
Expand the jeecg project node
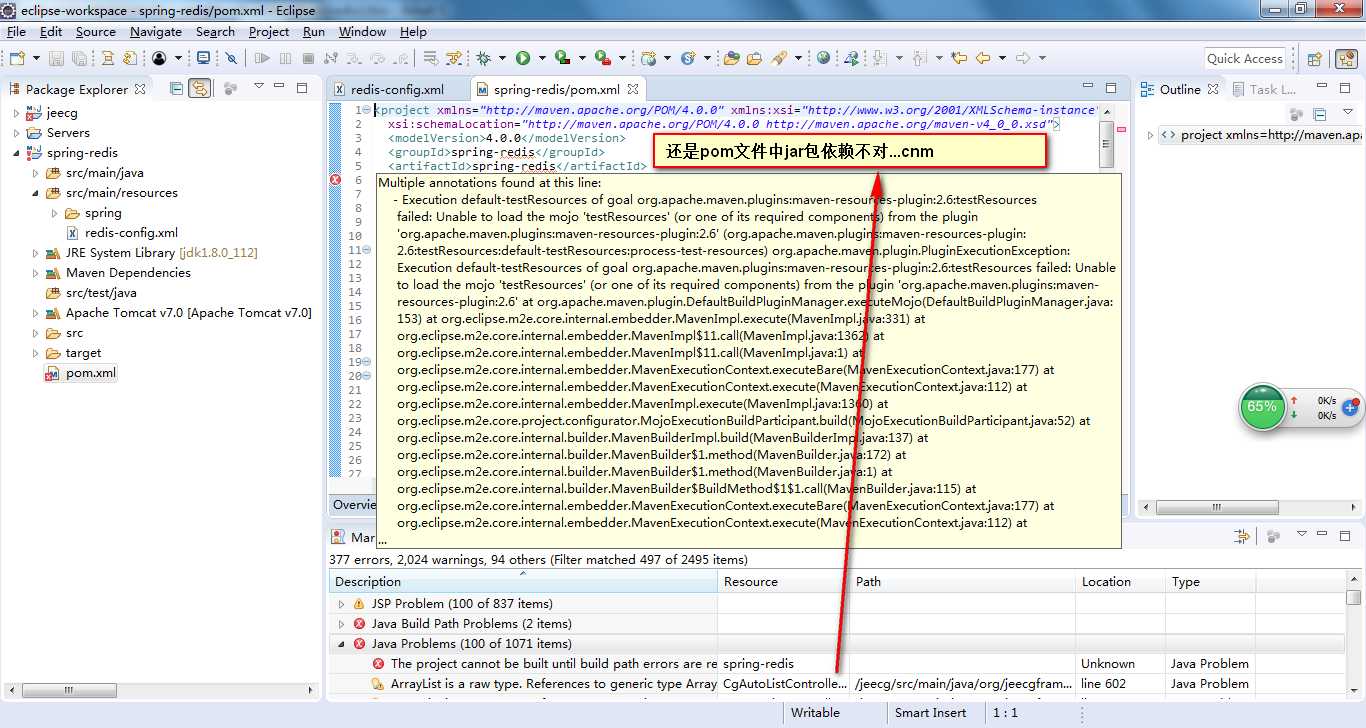(16, 113)
